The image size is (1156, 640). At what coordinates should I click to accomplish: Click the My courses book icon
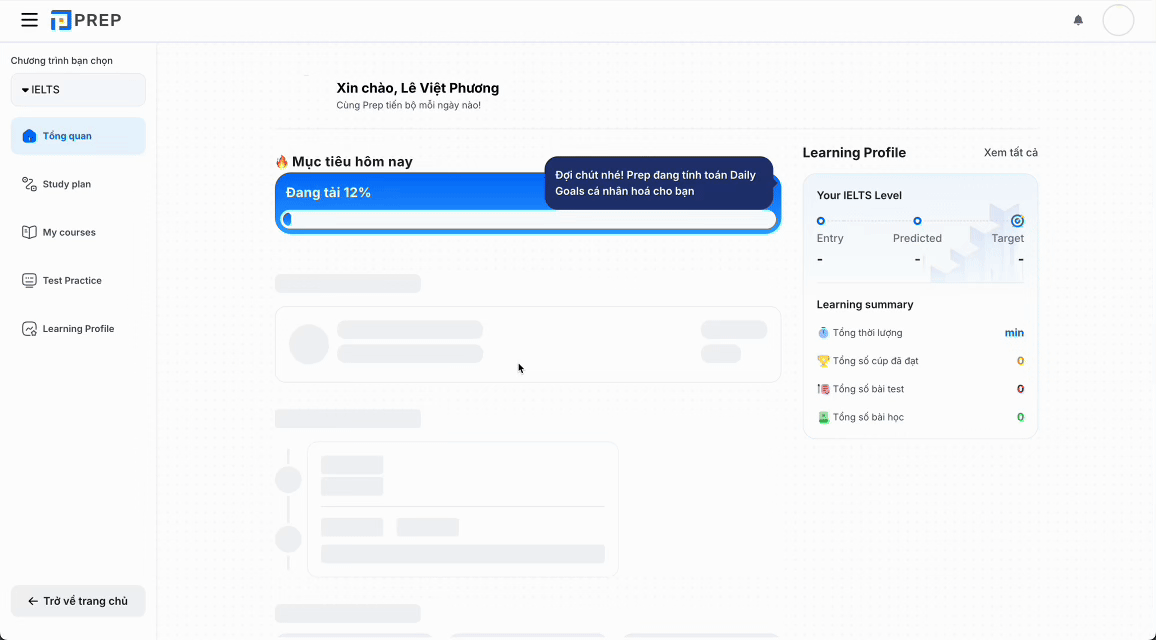coord(29,232)
